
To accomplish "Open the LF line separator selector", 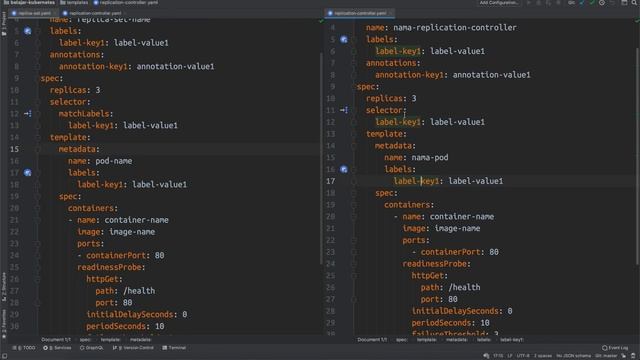I will 510,356.
